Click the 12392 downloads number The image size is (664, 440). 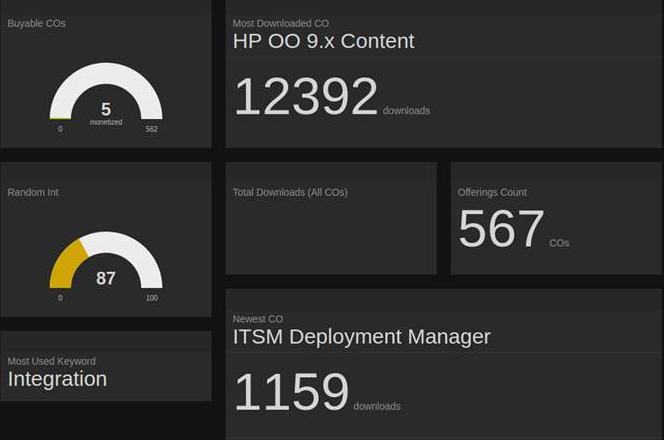coord(305,97)
